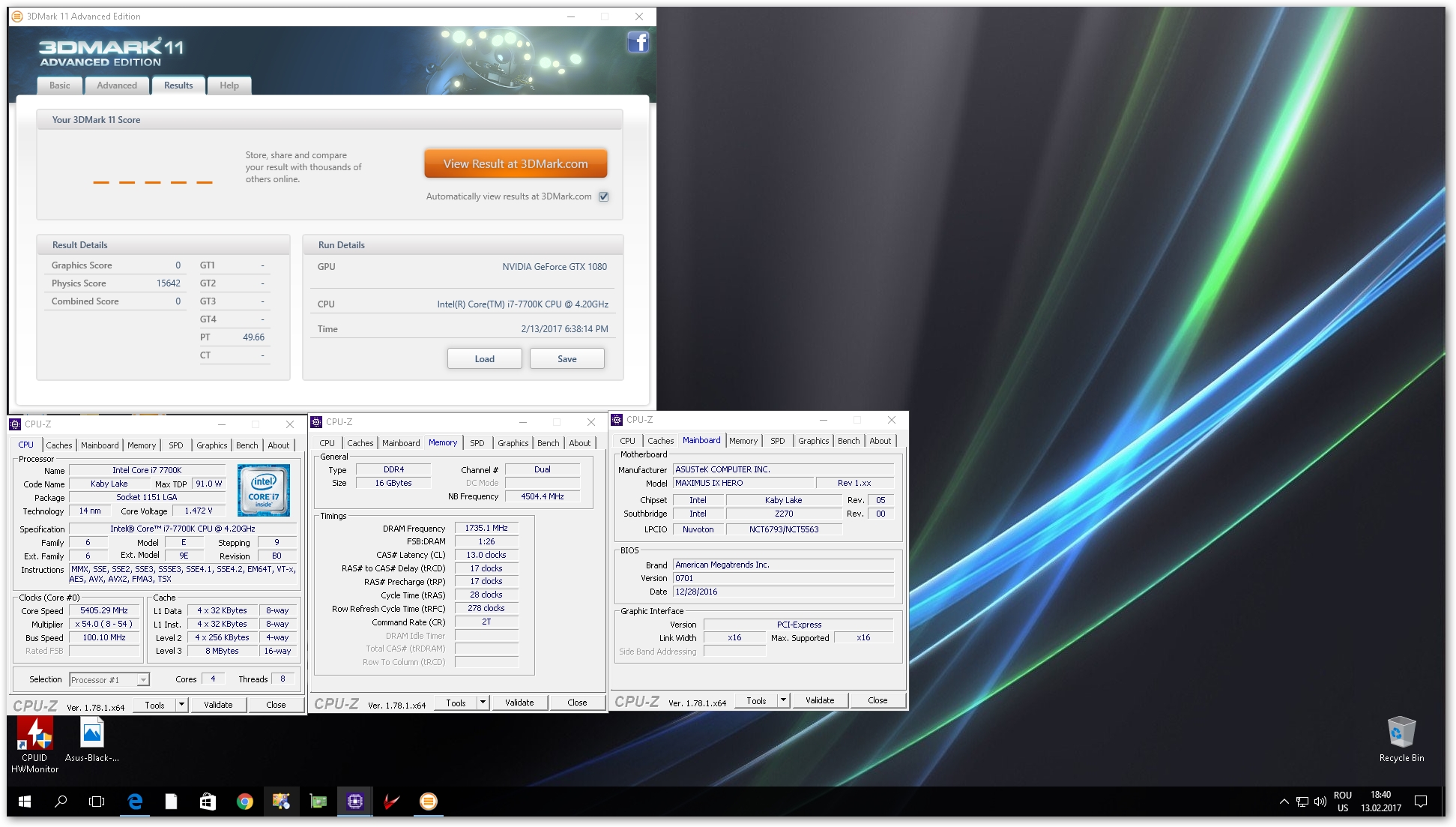1456x827 pixels.
Task: Click the Load button in Run Details
Action: [x=485, y=359]
